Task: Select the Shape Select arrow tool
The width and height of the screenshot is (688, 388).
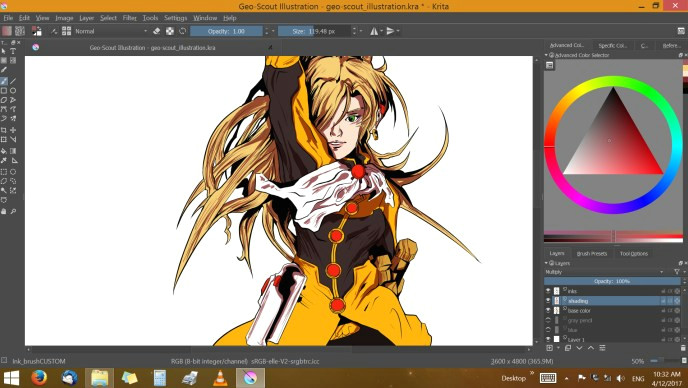Action: [4, 51]
